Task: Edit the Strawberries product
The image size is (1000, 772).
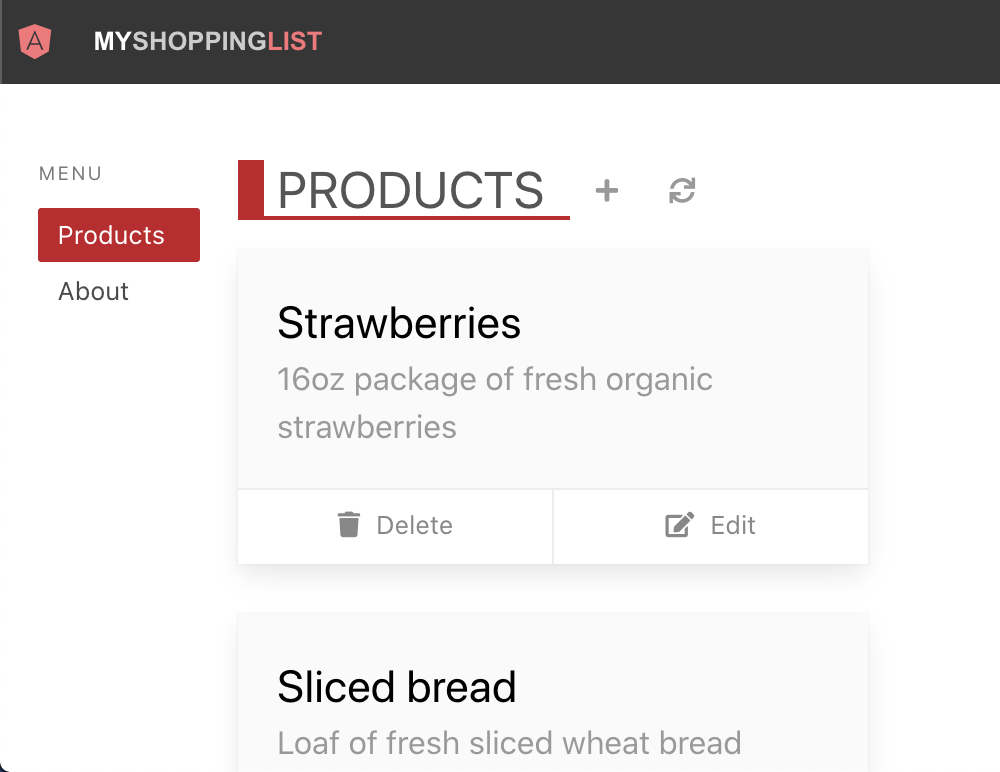Action: point(711,525)
